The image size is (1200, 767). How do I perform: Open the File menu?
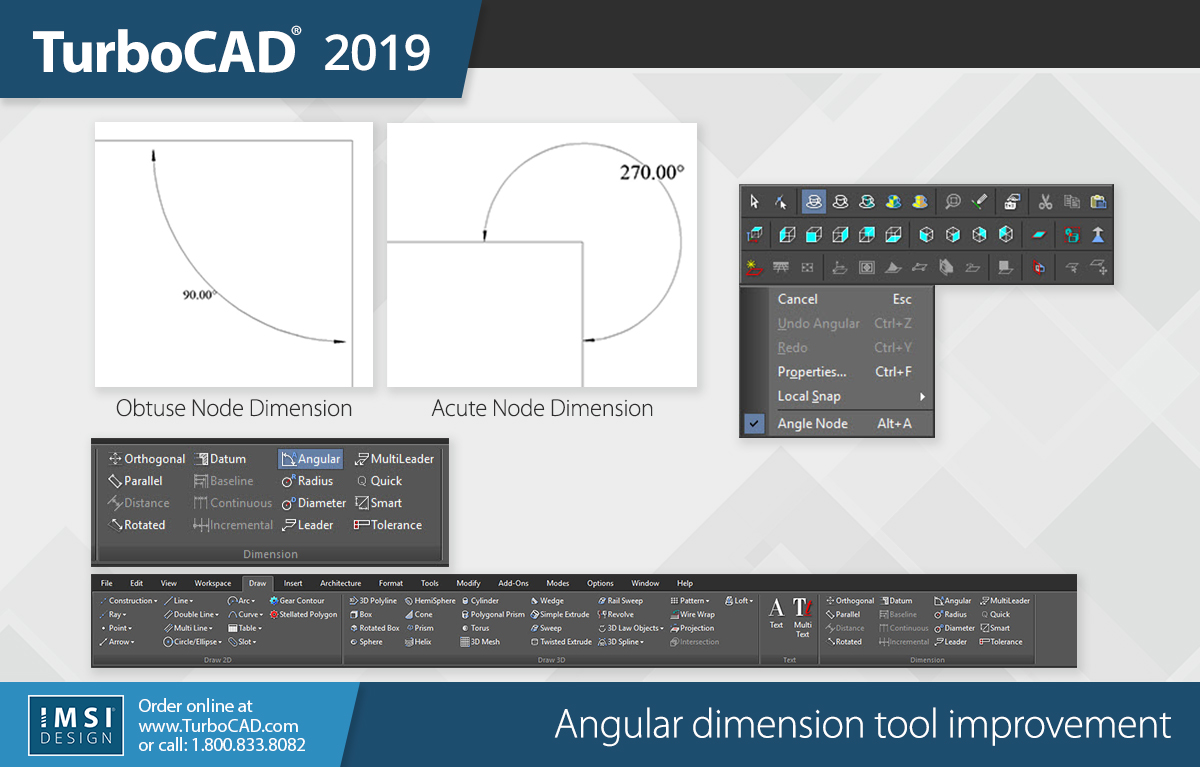coord(106,583)
